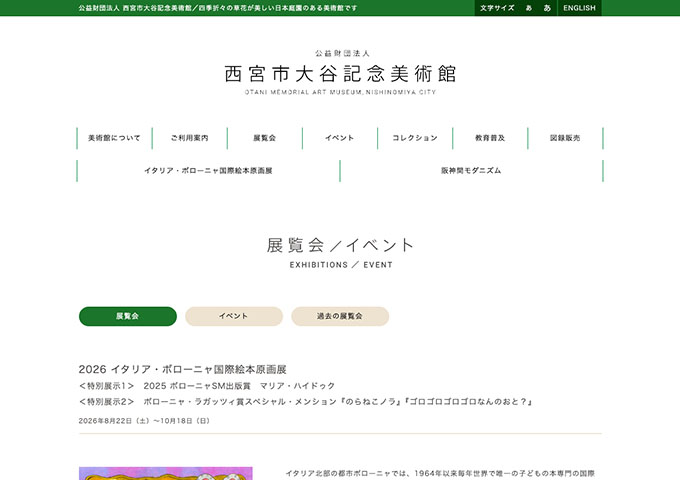The height and width of the screenshot is (480, 680).
Task: Click the EXHIBITIONS / EVENT subheading
Action: point(341,265)
